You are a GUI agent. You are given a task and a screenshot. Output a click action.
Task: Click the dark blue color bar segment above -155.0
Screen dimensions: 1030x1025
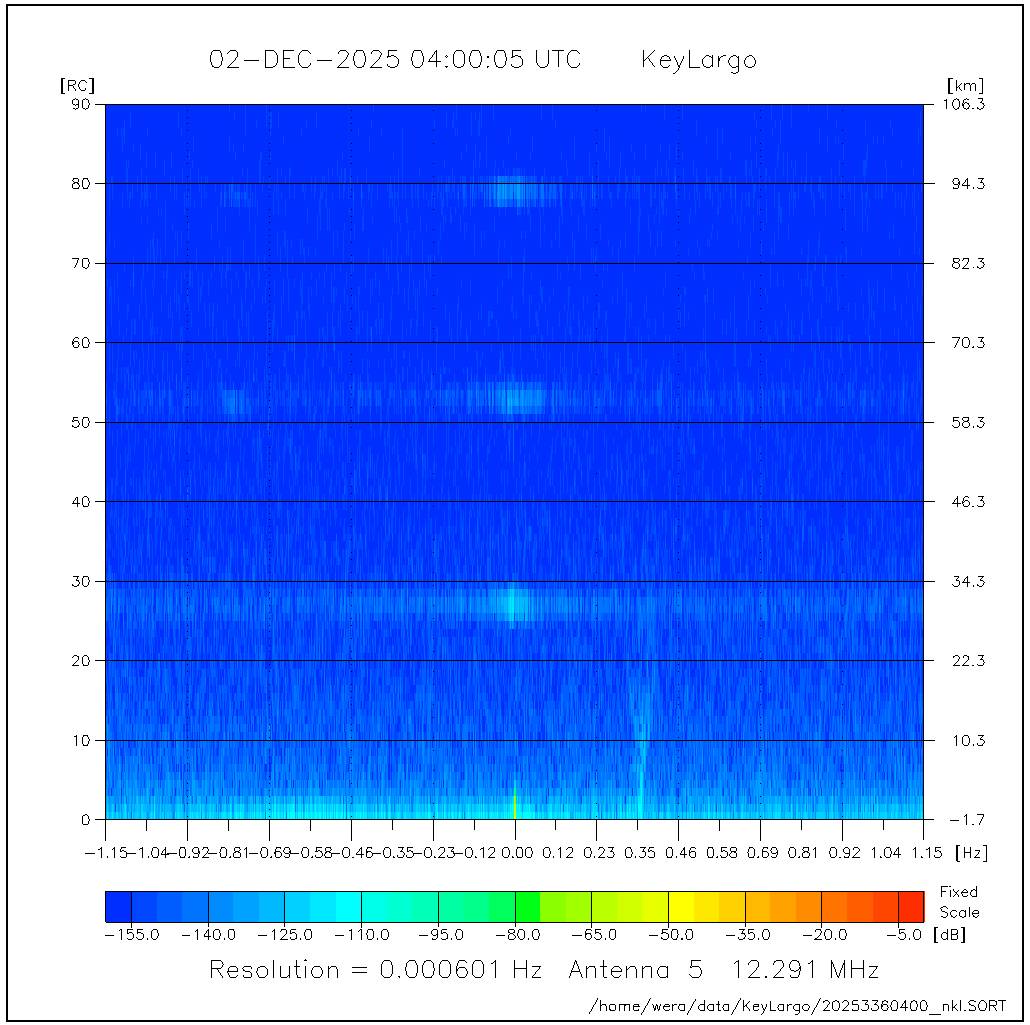point(118,906)
